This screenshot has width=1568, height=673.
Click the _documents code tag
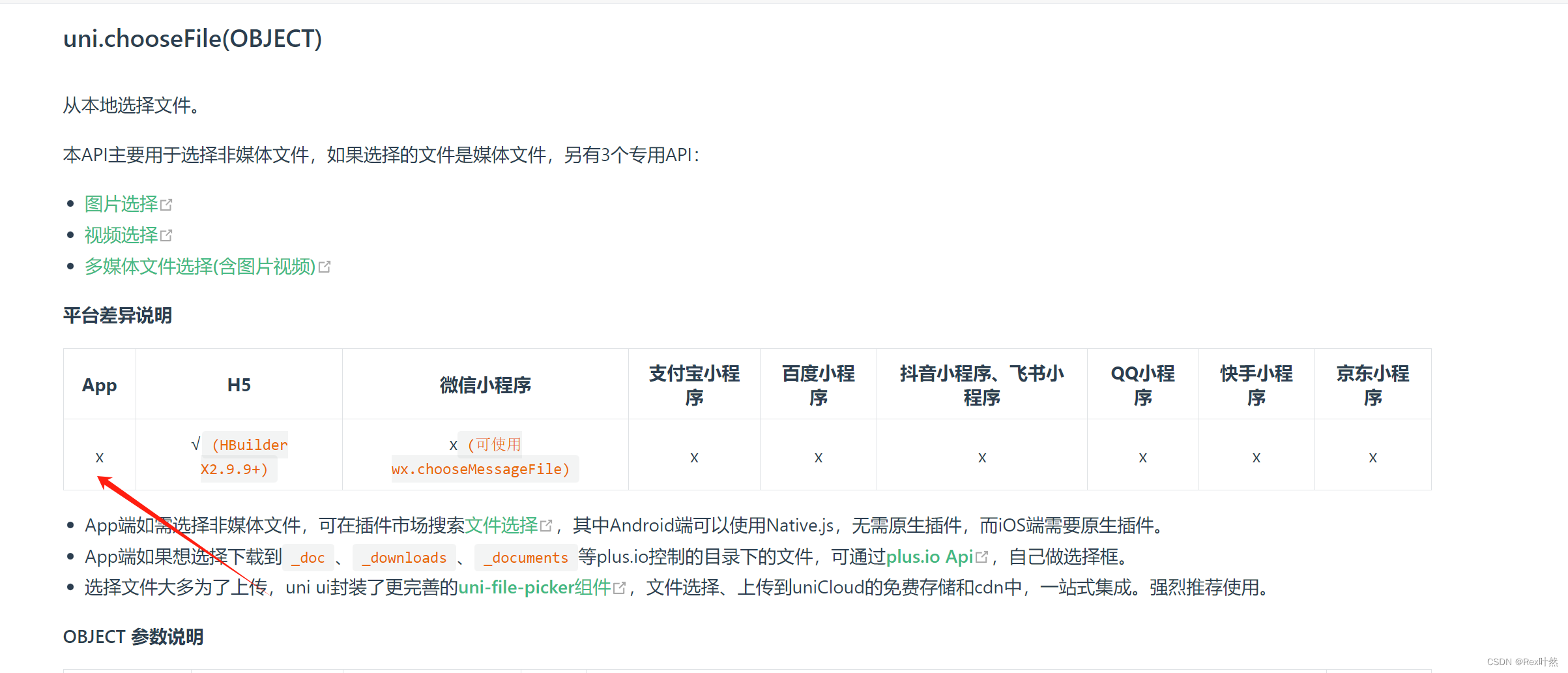tap(526, 558)
